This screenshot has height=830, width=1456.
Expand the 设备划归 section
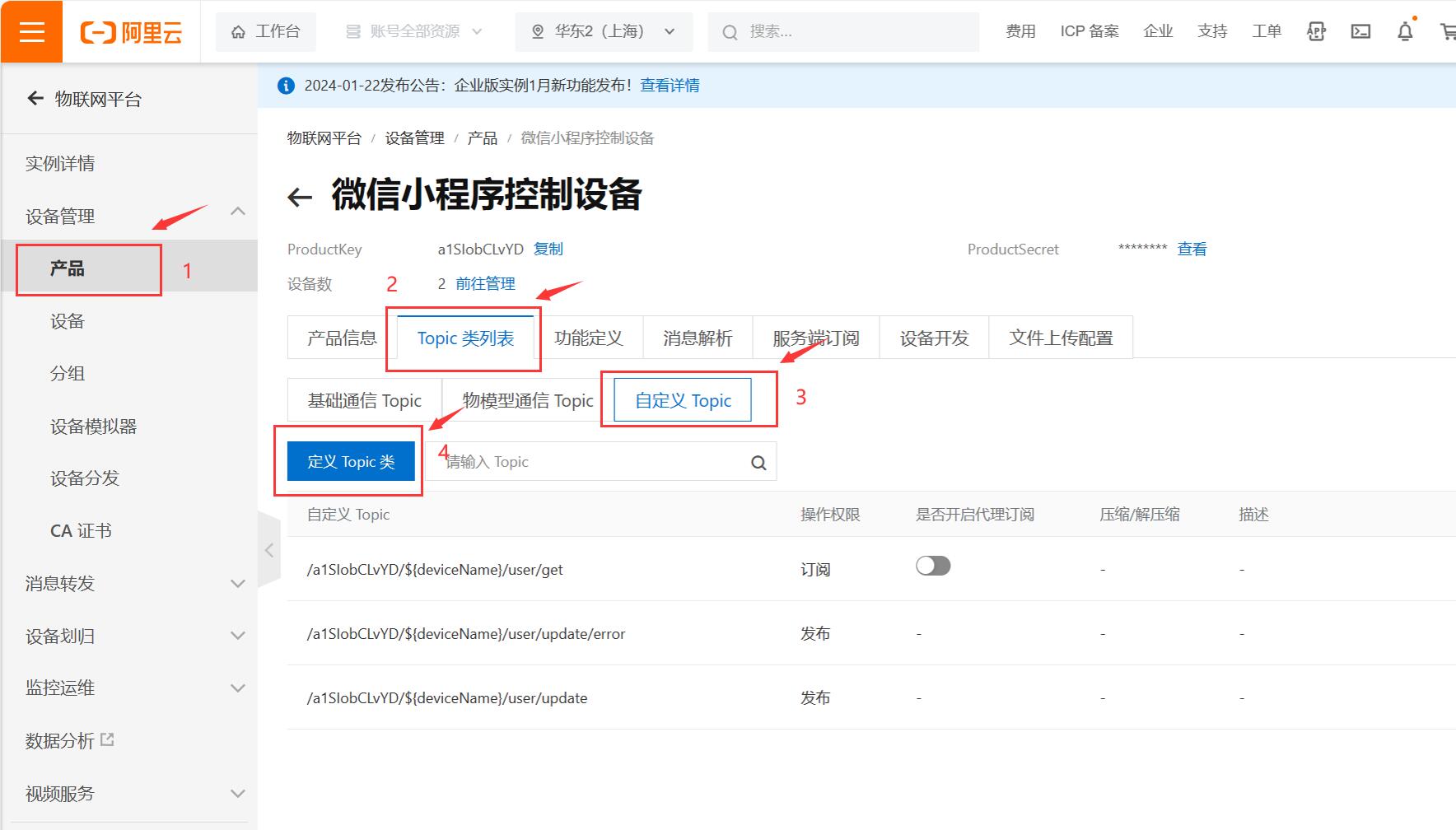coord(238,636)
